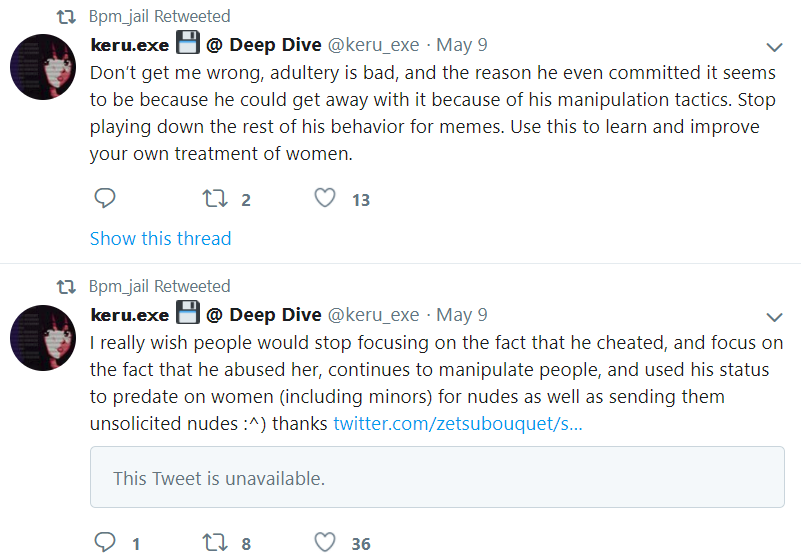
Task: Reply to the tweet with 1 reply
Action: 105,542
